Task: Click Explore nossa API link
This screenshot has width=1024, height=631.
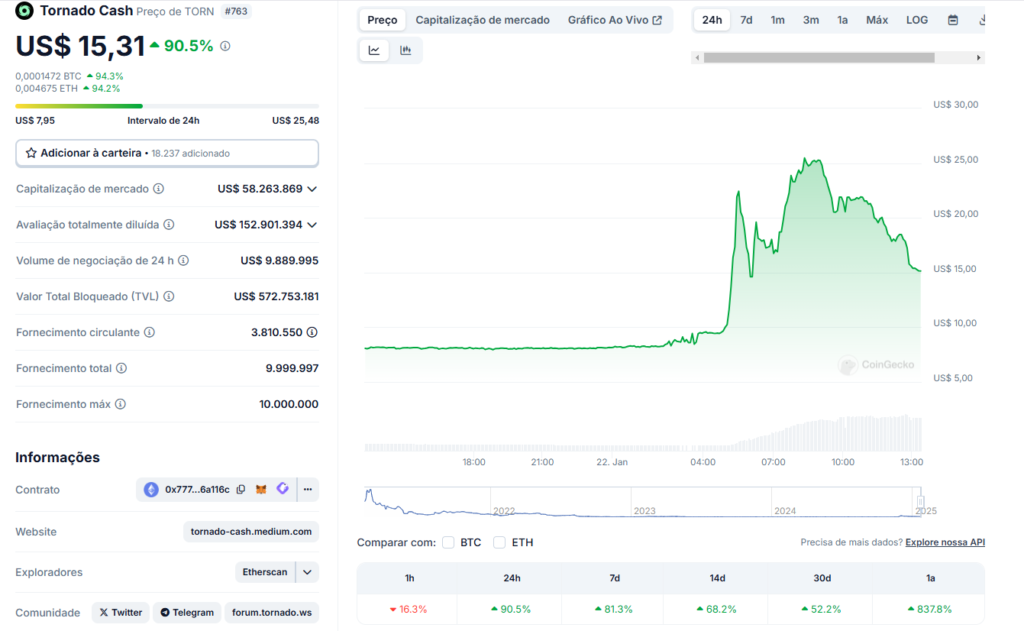Action: click(x=945, y=542)
